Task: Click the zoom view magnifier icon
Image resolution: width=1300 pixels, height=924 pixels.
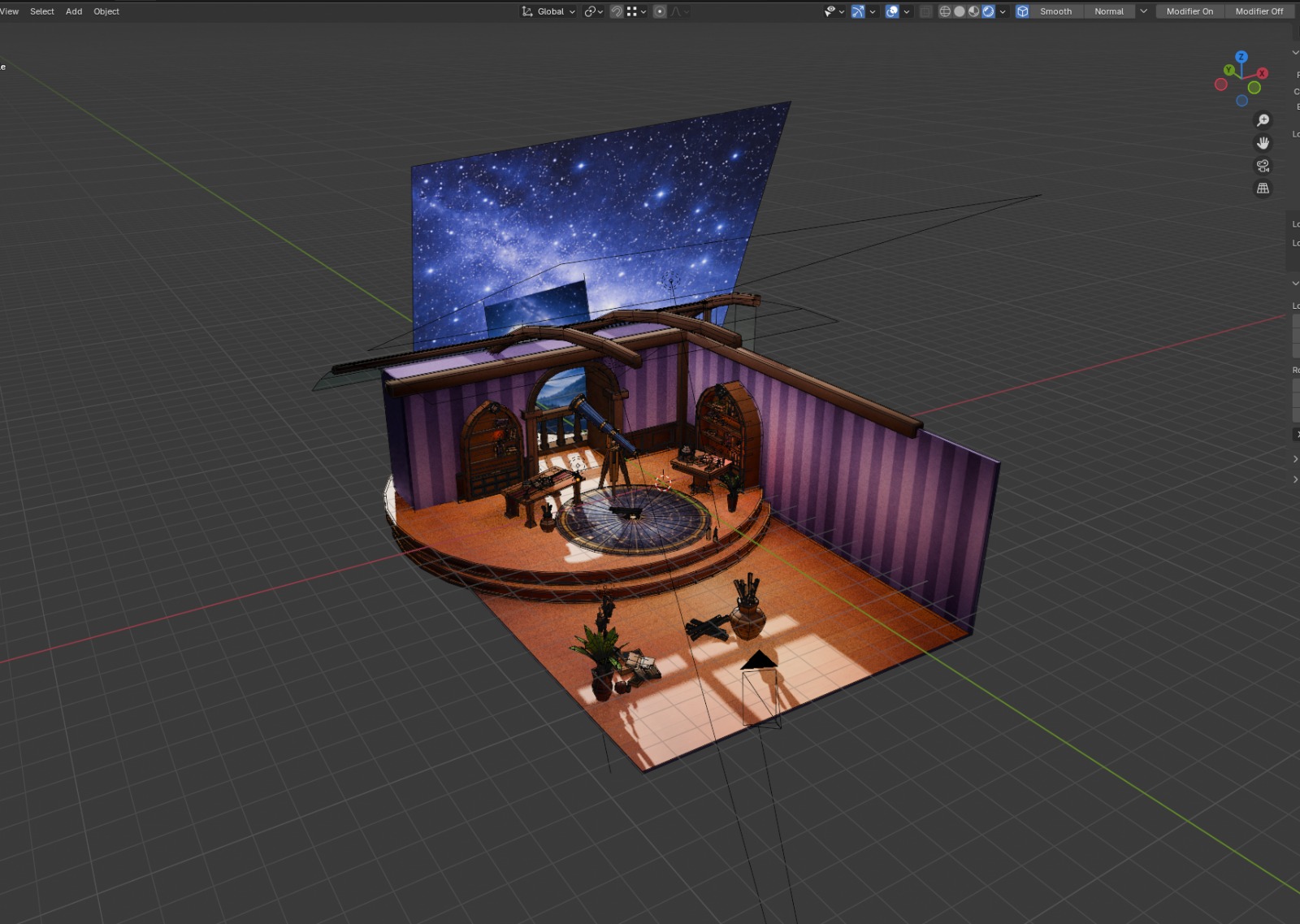Action: pos(1263,120)
